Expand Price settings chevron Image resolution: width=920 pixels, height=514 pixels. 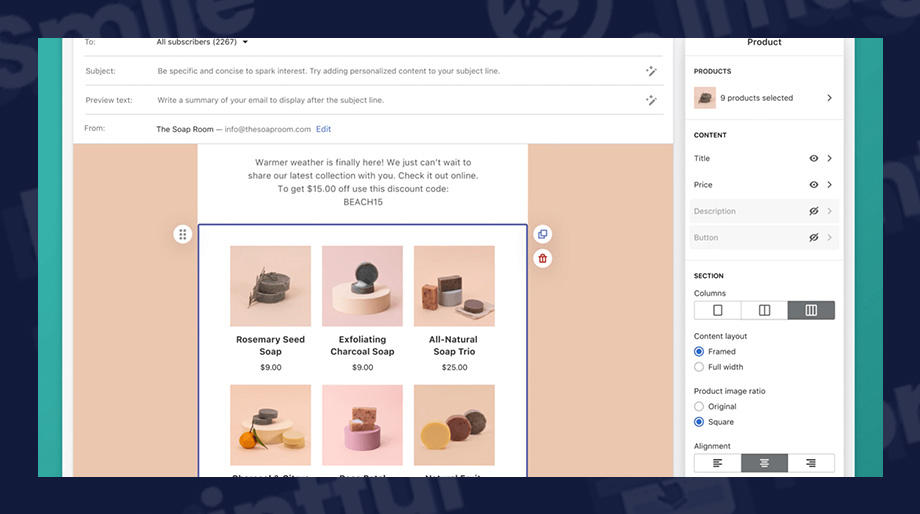pos(829,185)
